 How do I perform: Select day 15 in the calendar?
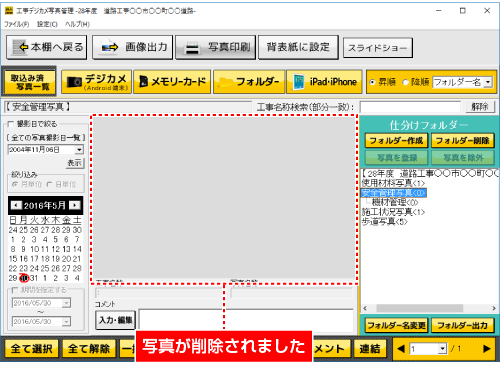(x=13, y=259)
